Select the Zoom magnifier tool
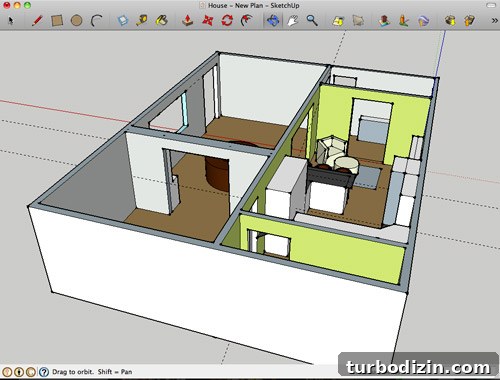Screen dimensions: 500x380 [312, 21]
